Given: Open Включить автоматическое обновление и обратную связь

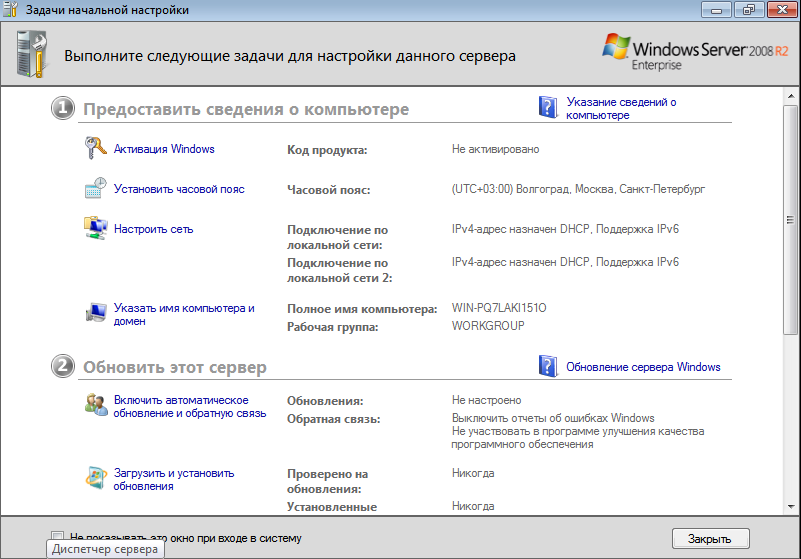Looking at the screenshot, I should click(x=190, y=406).
